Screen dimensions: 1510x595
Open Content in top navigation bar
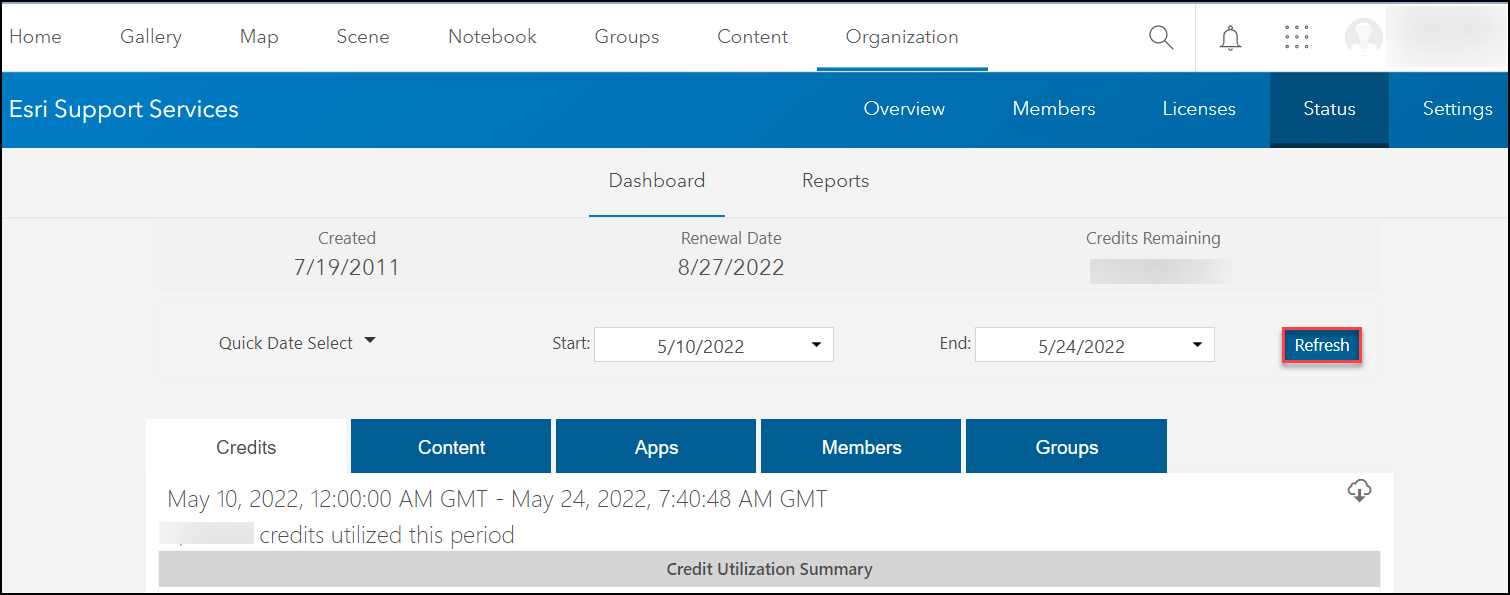[x=752, y=37]
